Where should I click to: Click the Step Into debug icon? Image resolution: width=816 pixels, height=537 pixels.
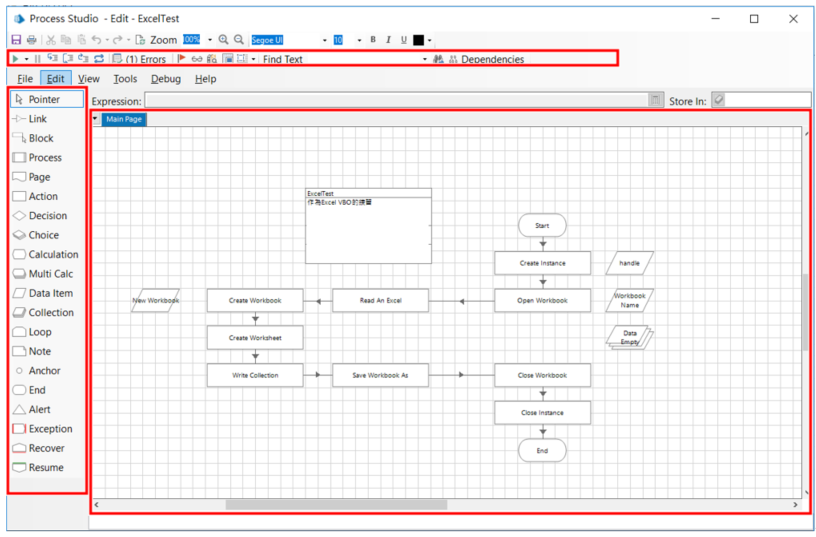tap(52, 58)
